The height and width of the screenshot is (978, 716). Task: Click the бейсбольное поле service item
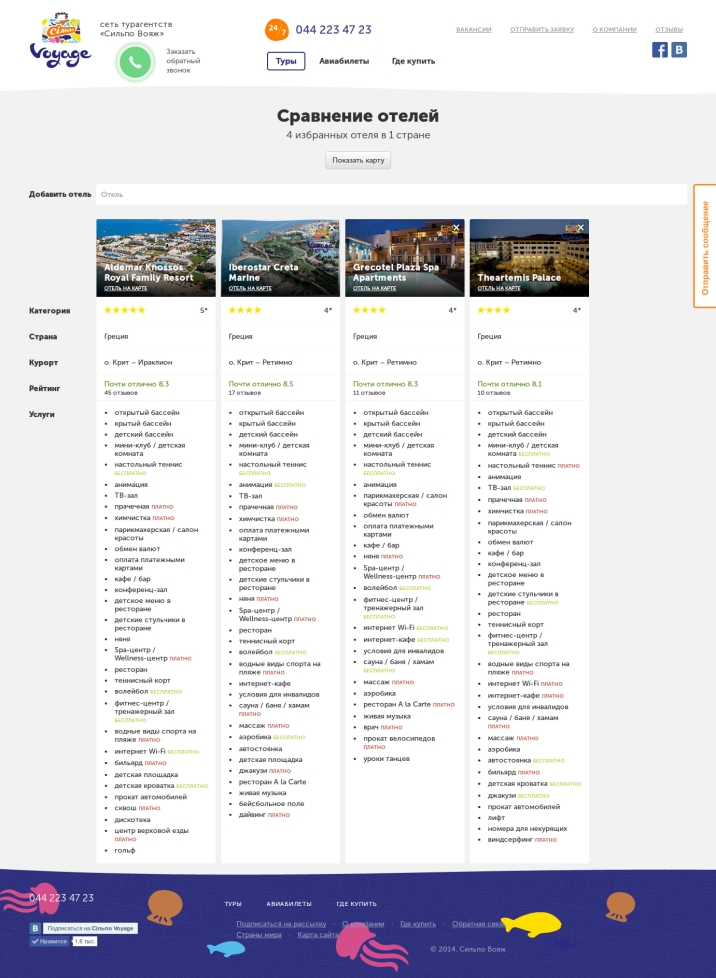click(271, 803)
